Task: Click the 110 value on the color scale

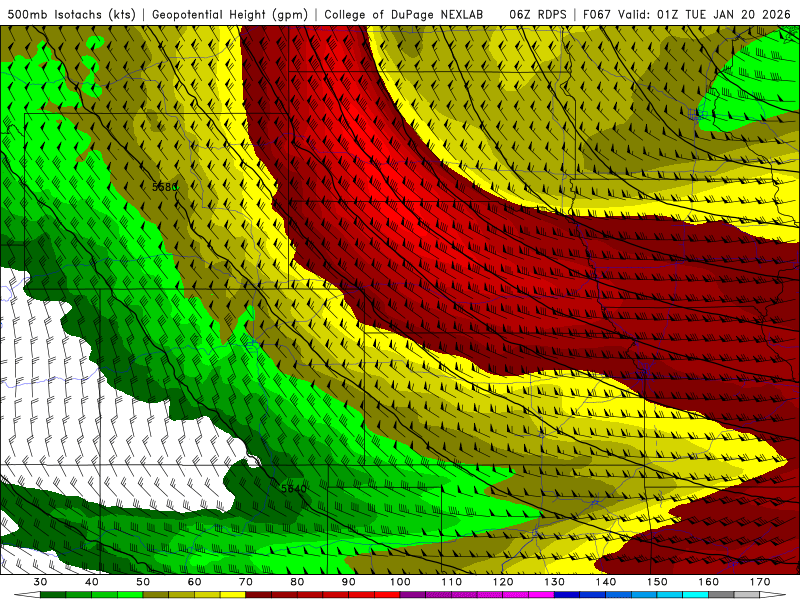Action: click(452, 582)
